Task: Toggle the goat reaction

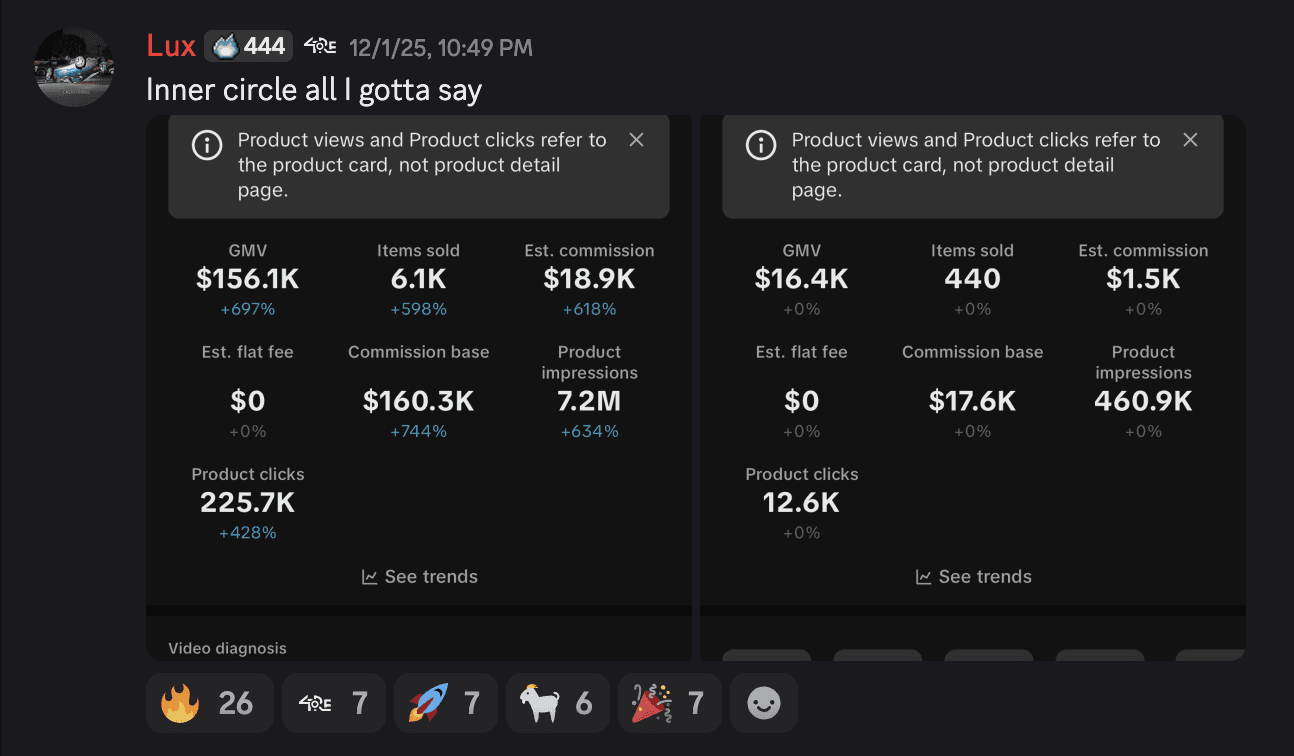Action: point(556,703)
